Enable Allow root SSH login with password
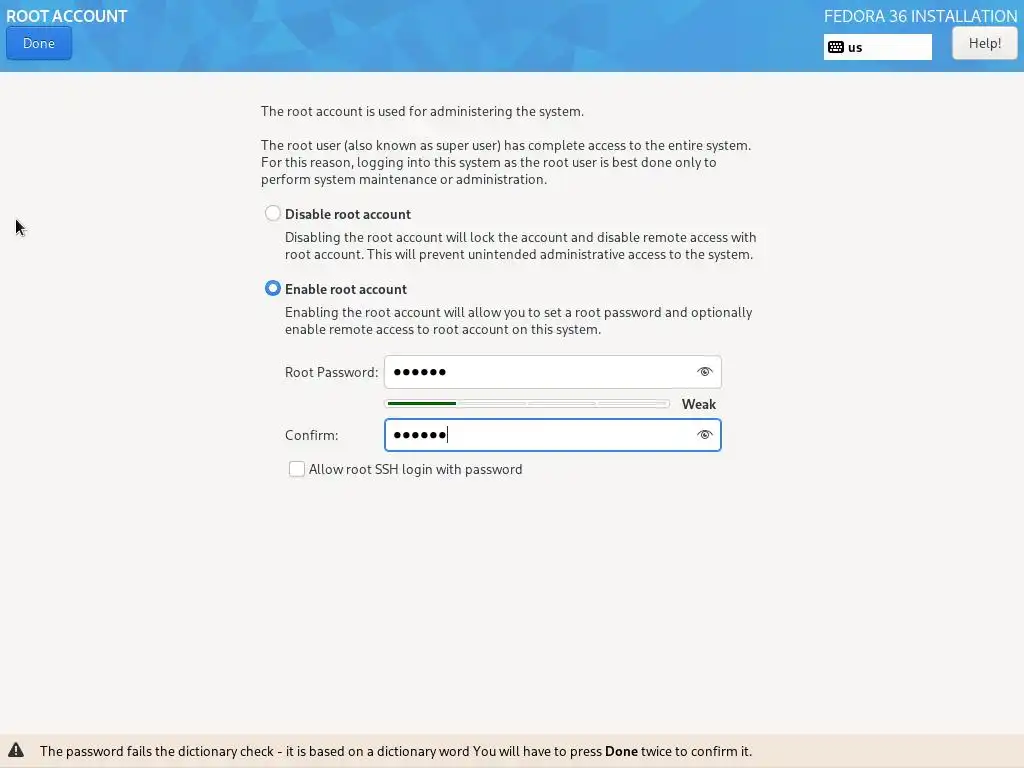Image resolution: width=1024 pixels, height=768 pixels. pos(296,469)
